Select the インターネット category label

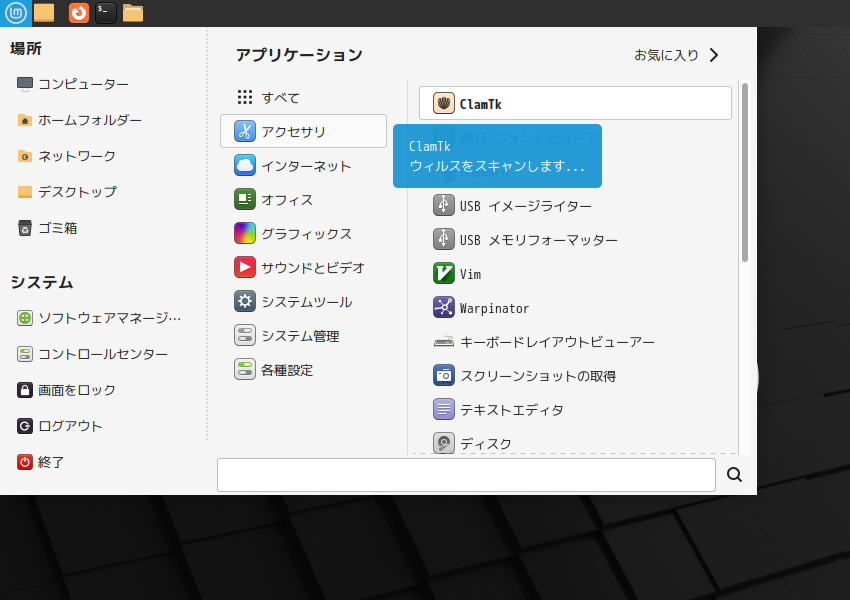(306, 166)
